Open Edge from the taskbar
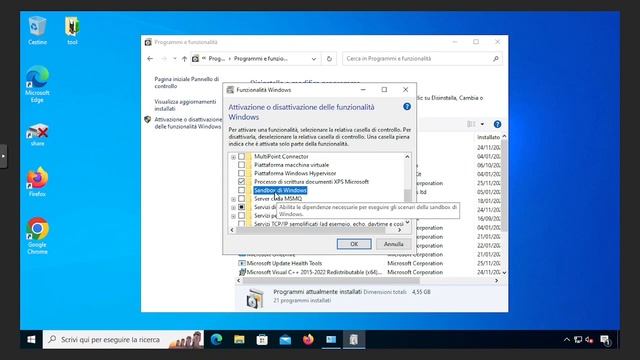The width and height of the screenshot is (640, 360). [216, 340]
